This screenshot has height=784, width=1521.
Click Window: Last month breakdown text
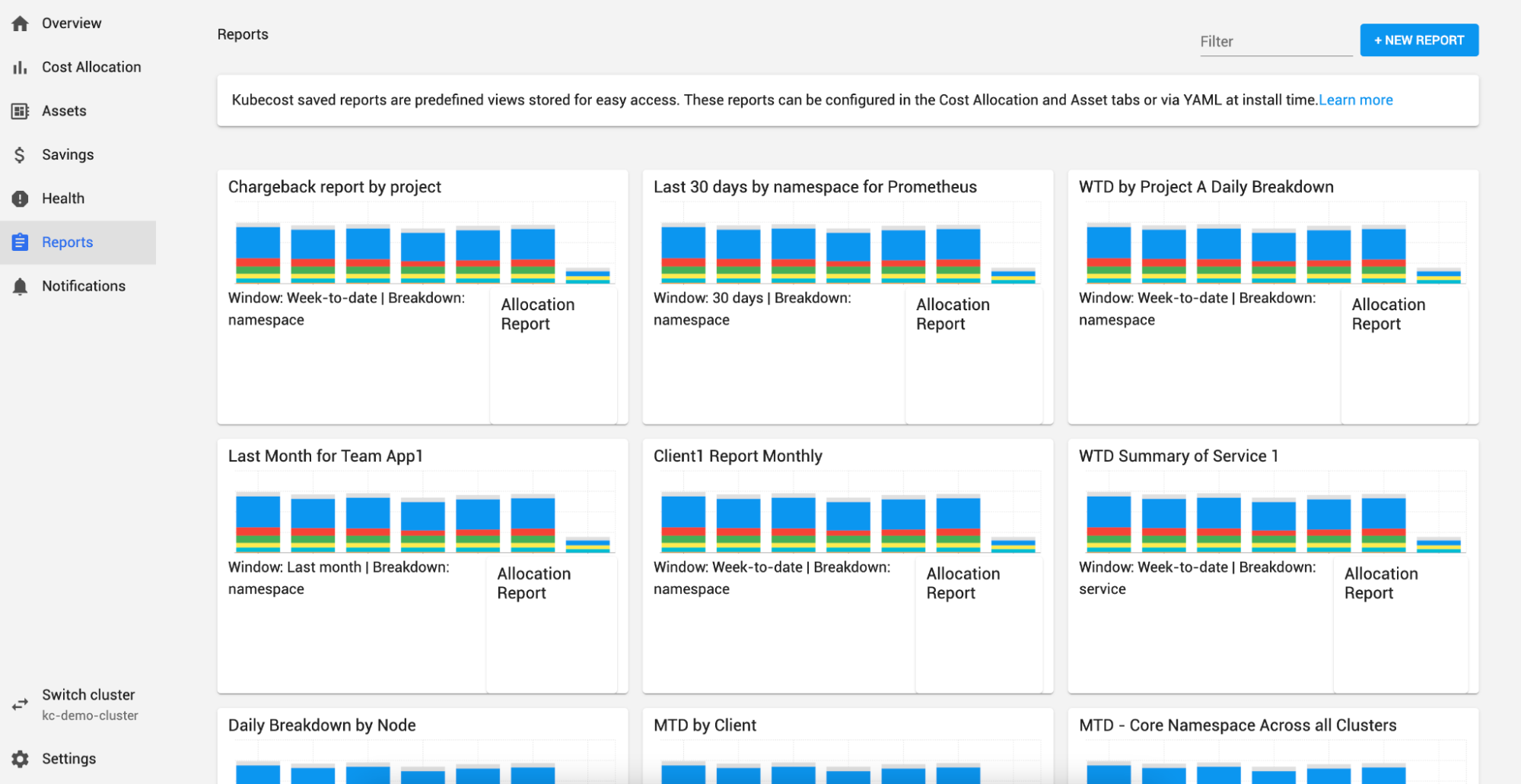tap(339, 578)
